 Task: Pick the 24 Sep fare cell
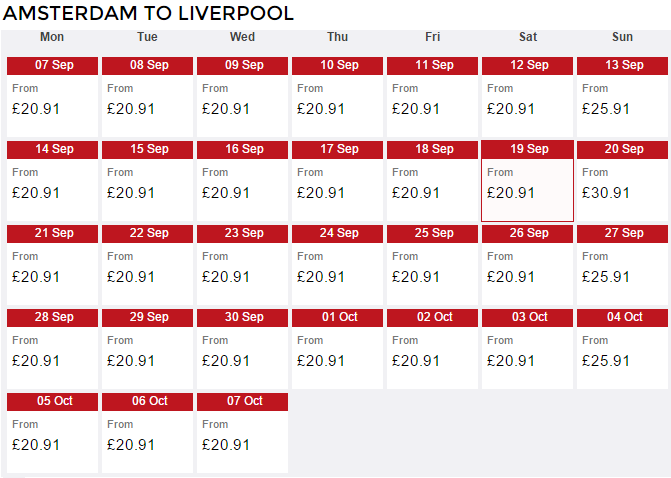337,264
